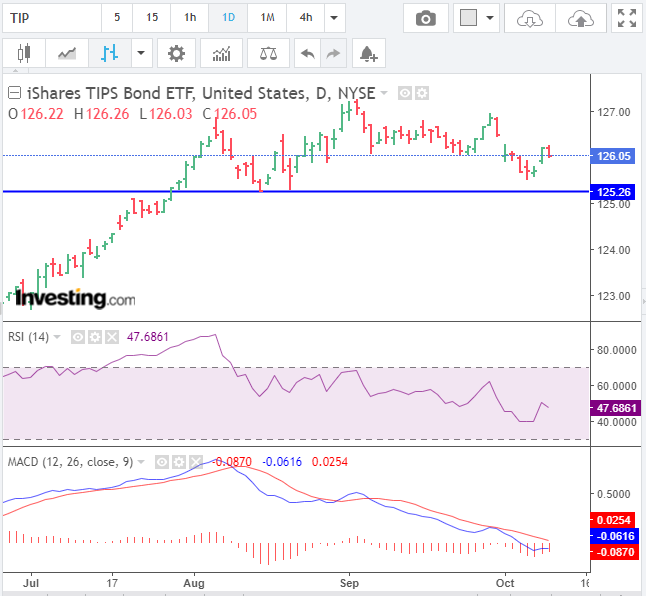This screenshot has width=646, height=596.
Task: Click the Sep date on time axis
Action: (x=349, y=583)
